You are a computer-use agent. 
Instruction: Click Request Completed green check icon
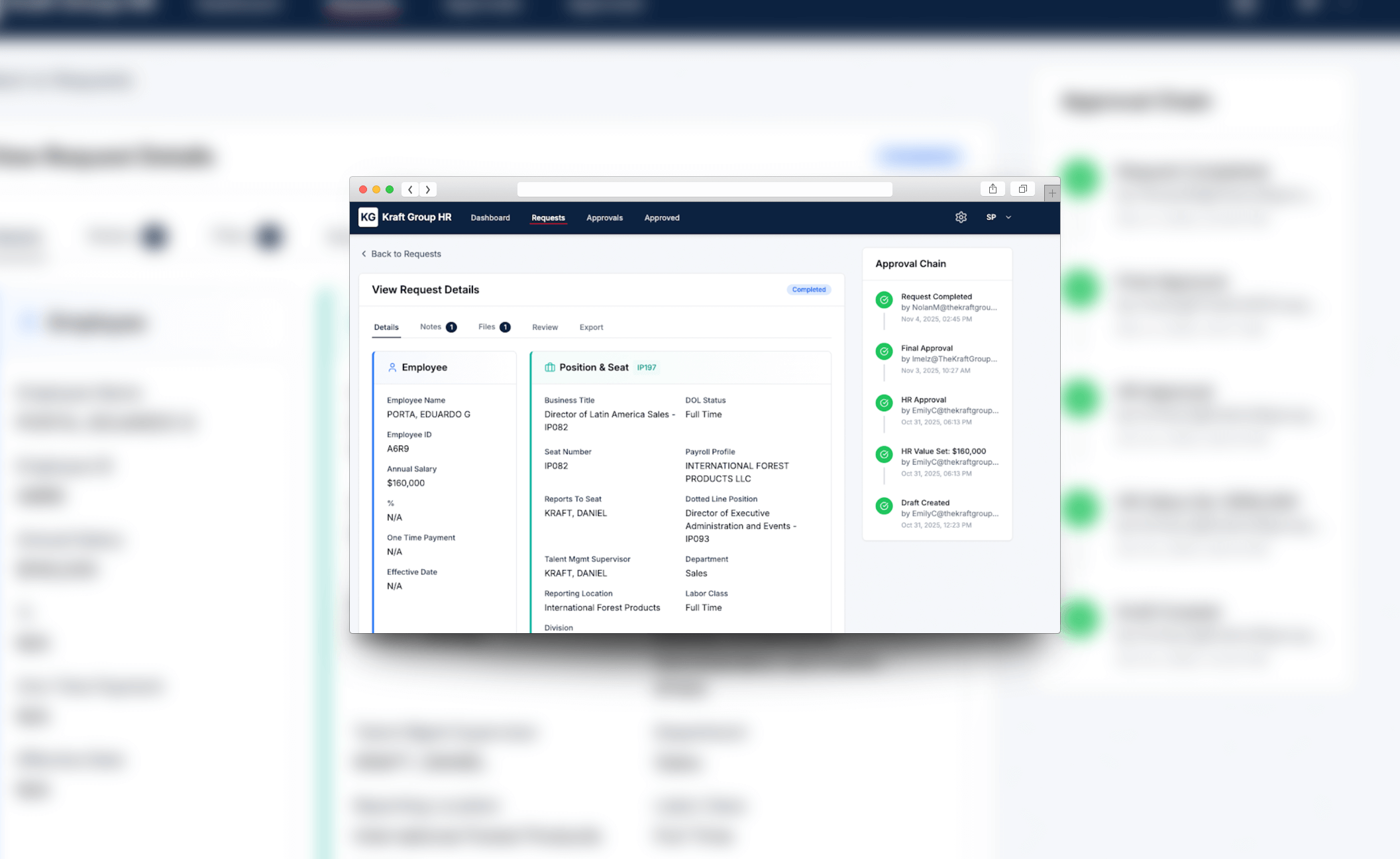pyautogui.click(x=884, y=300)
